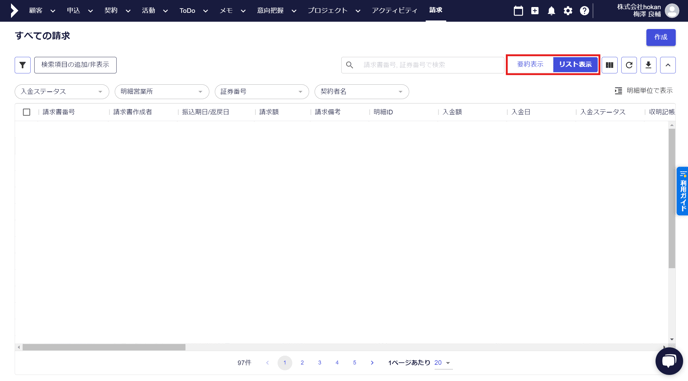Open the rows per page dropdown
The height and width of the screenshot is (381, 688).
tap(443, 363)
